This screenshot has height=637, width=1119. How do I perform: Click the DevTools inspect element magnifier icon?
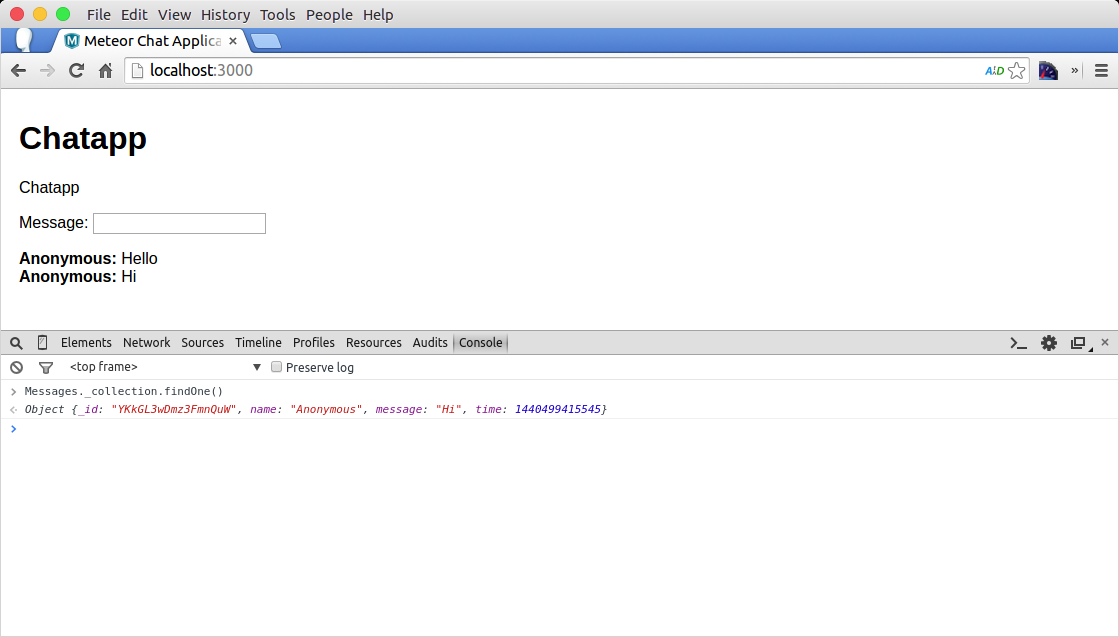pyautogui.click(x=16, y=343)
